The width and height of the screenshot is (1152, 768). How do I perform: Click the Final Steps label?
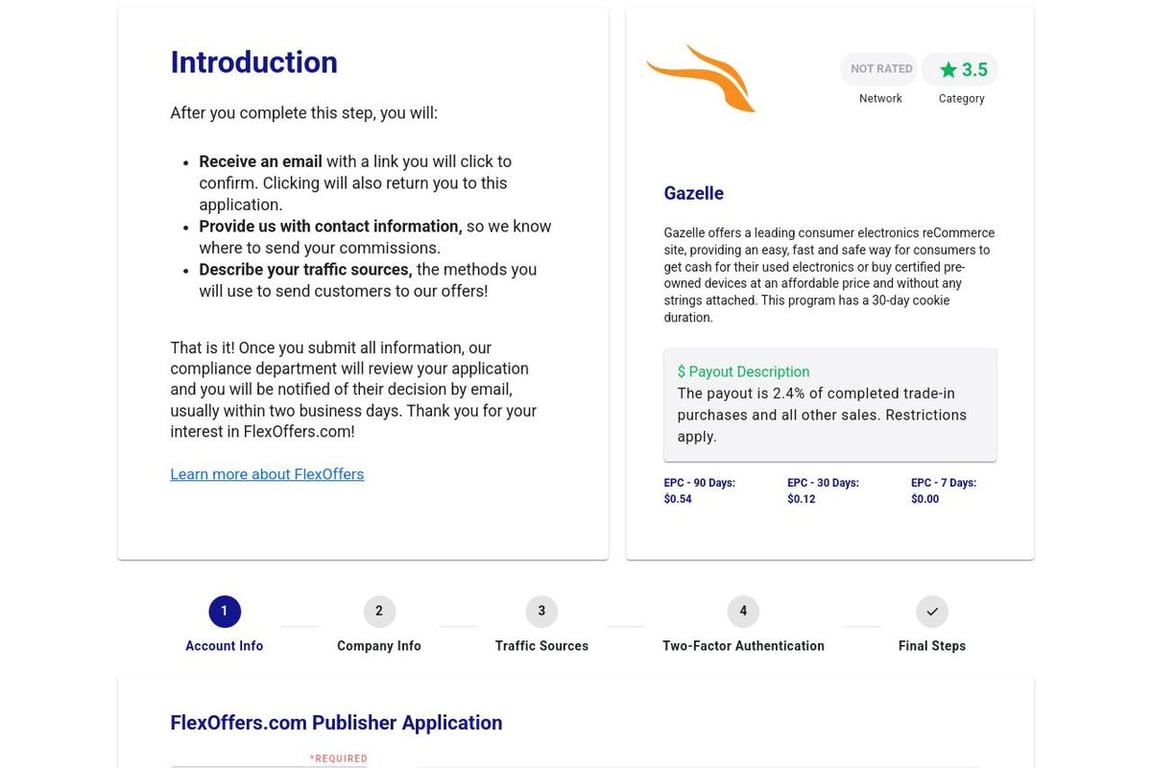coord(932,646)
